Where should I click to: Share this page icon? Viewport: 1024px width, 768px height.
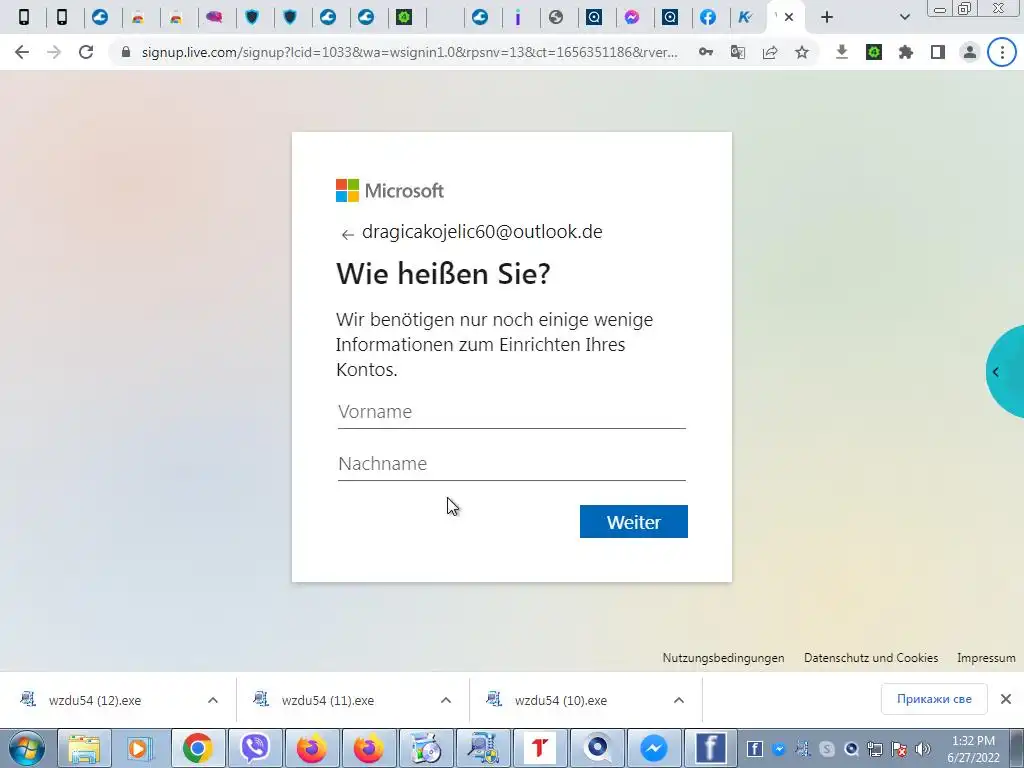(770, 52)
